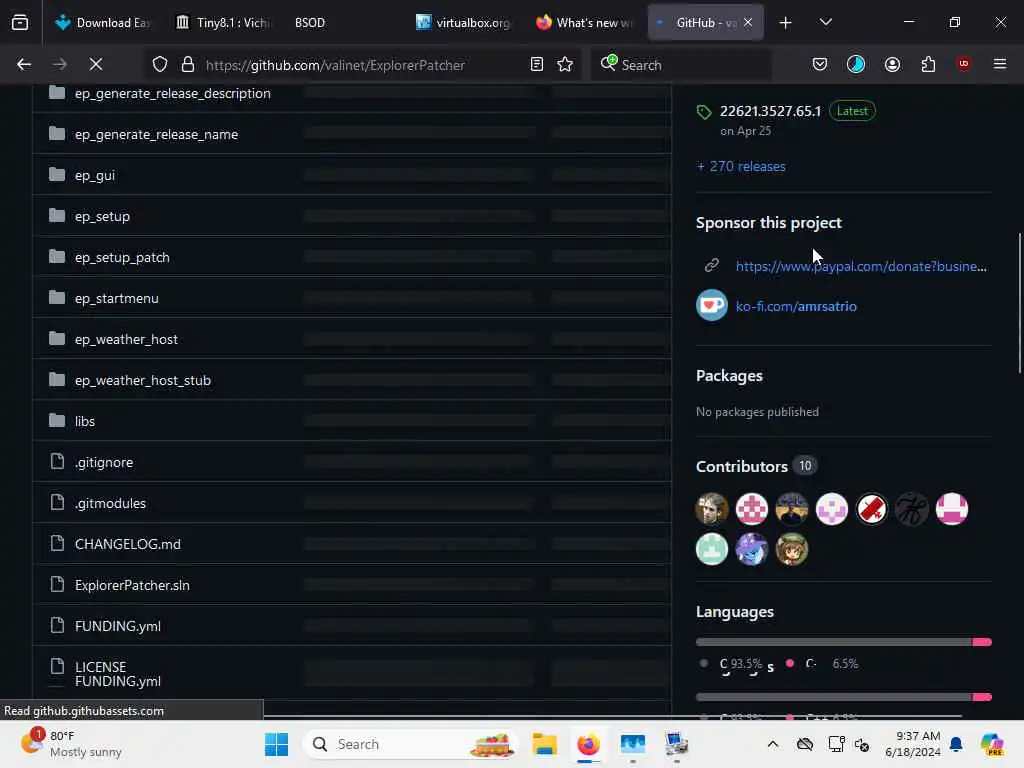Focus the address bar URL
1024x768 pixels.
tap(335, 65)
